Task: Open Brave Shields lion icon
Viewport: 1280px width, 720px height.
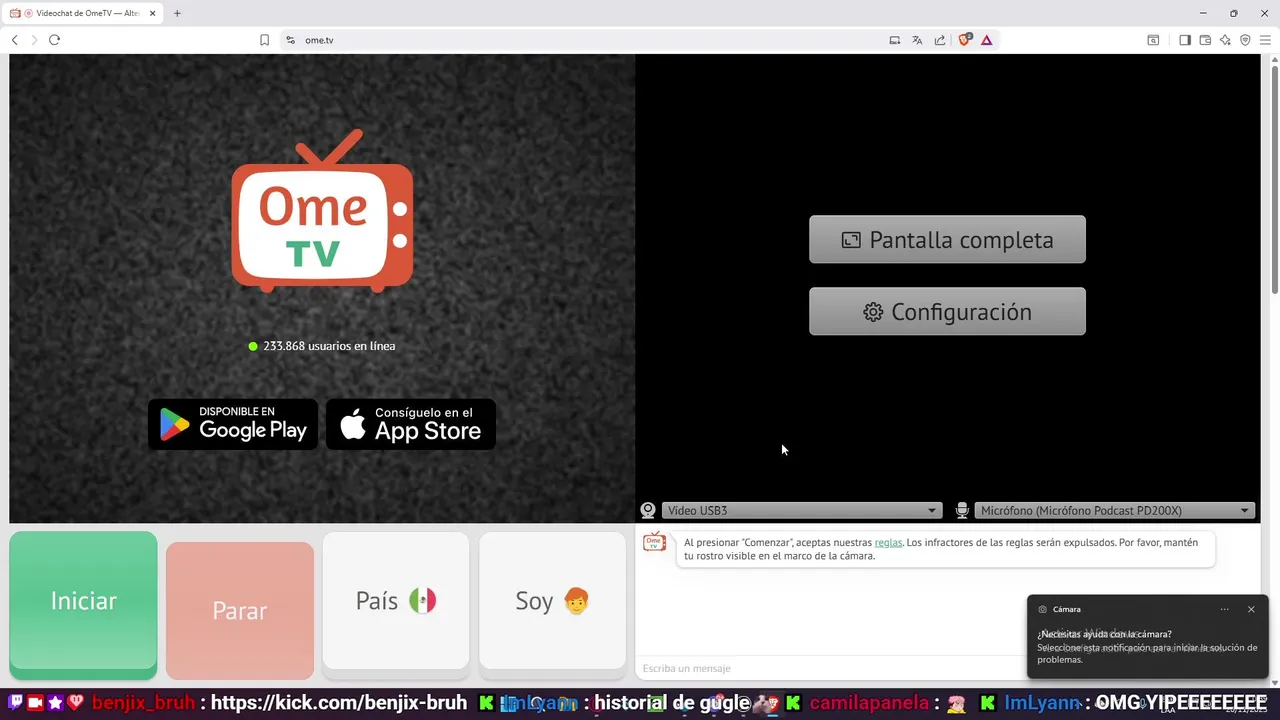Action: click(964, 40)
